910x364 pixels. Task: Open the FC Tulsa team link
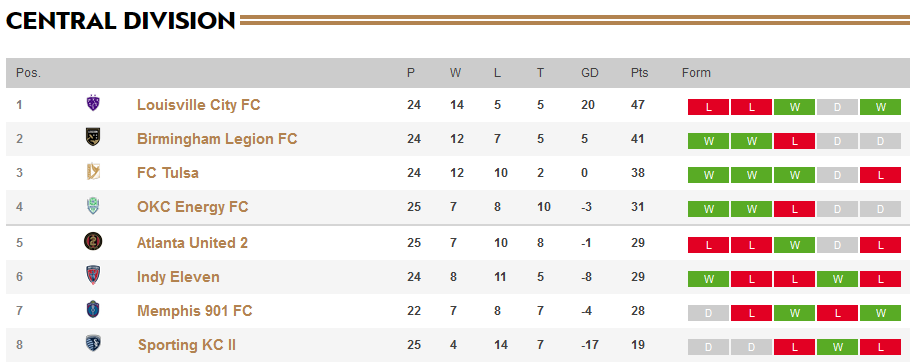[168, 173]
